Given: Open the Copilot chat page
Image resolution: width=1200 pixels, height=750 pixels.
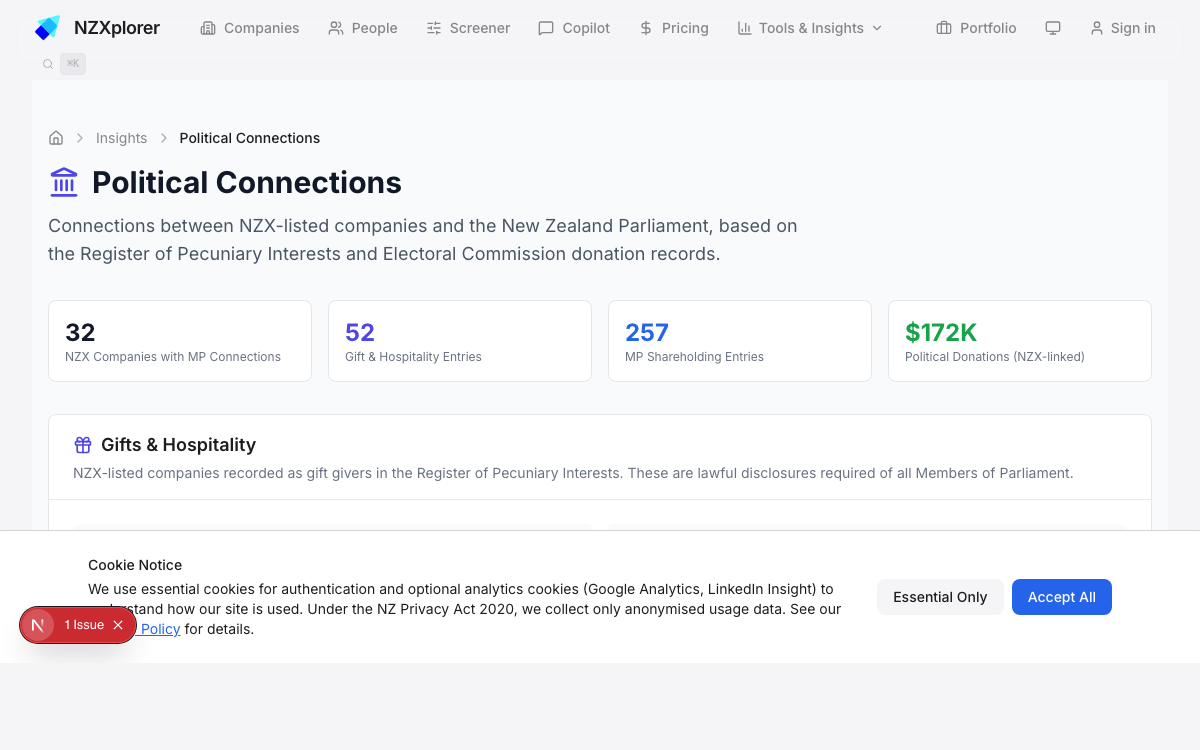Looking at the screenshot, I should click(574, 28).
